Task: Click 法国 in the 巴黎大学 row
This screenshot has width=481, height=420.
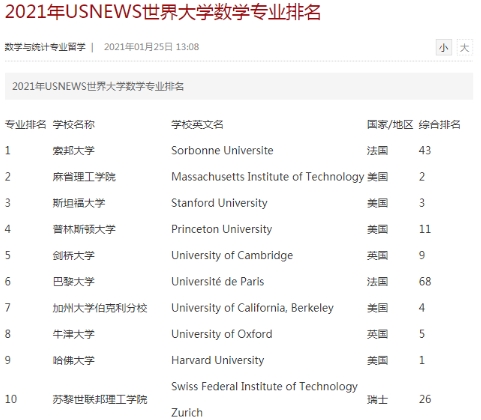Action: 378,282
